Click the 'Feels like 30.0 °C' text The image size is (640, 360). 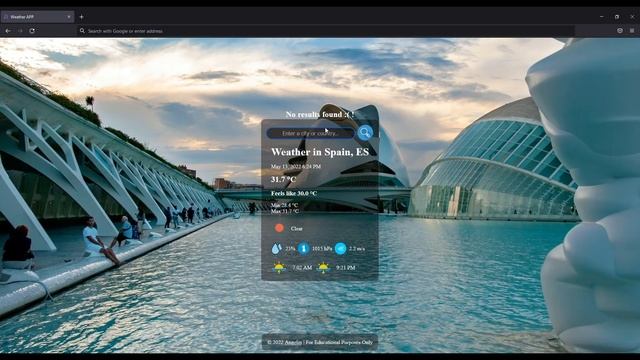point(294,193)
